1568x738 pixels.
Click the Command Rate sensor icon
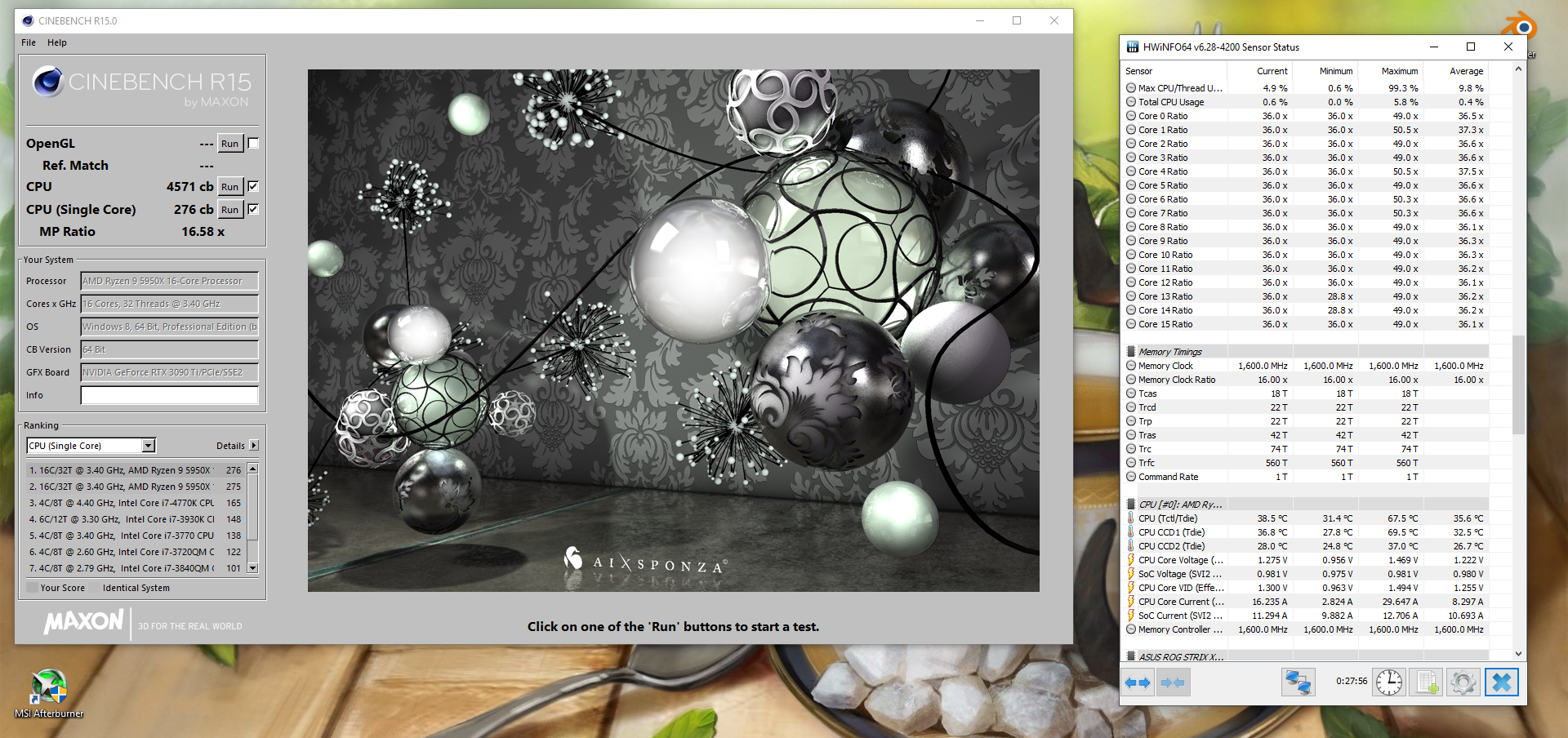pos(1131,477)
